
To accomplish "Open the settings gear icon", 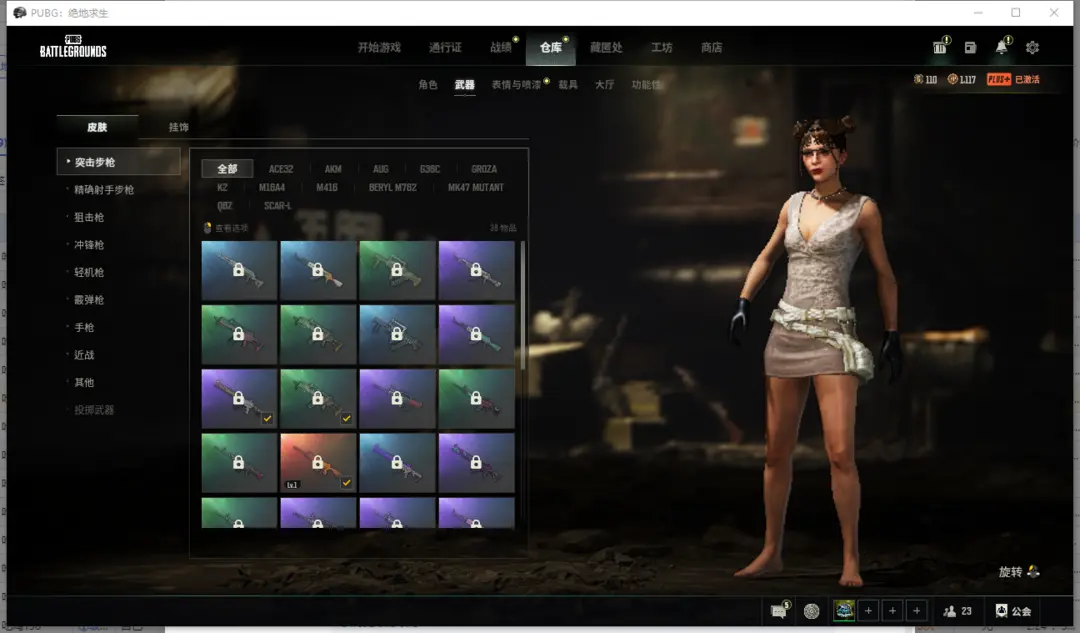I will [1032, 48].
